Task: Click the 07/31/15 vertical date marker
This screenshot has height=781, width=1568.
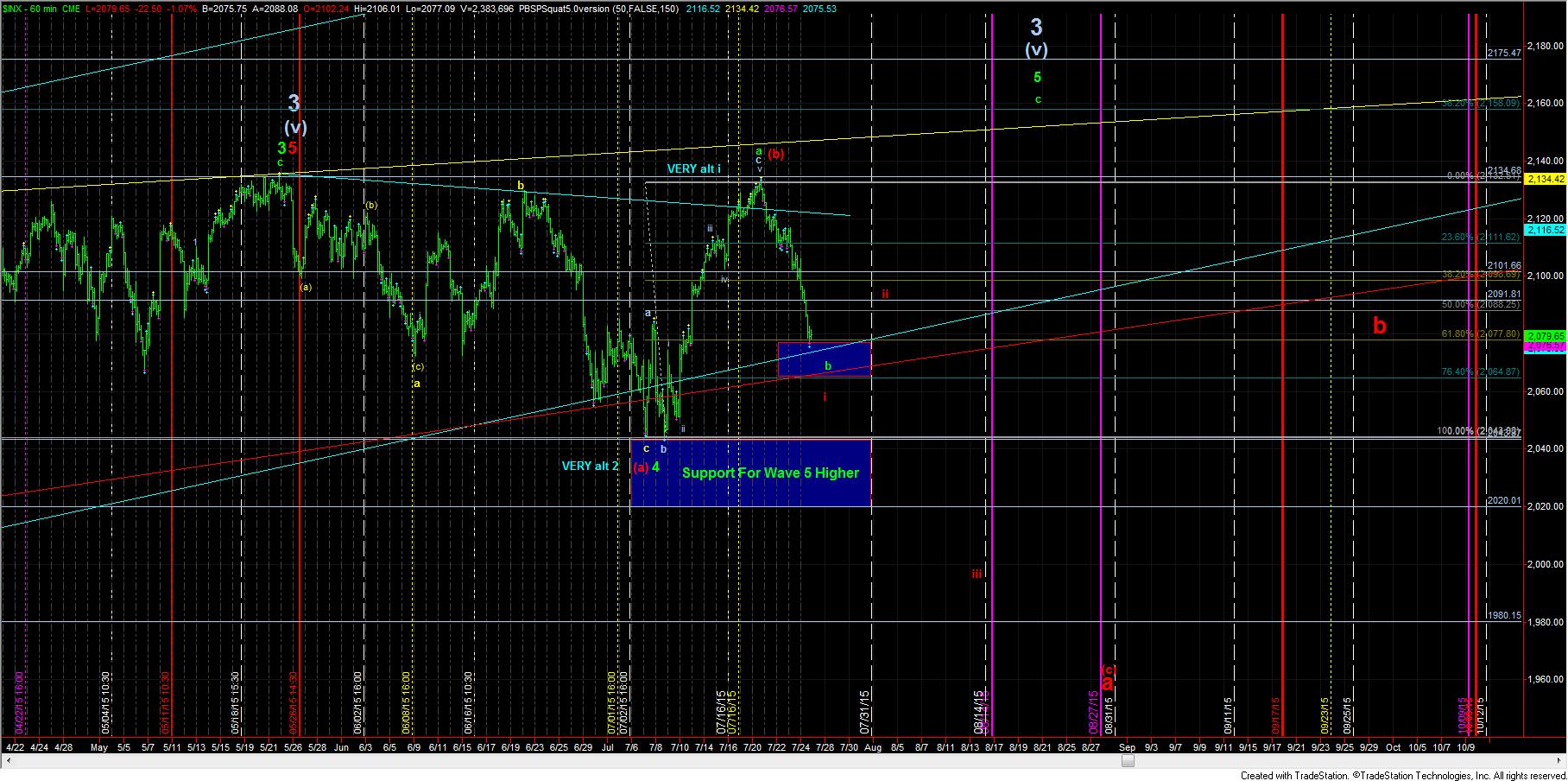Action: pos(863,711)
